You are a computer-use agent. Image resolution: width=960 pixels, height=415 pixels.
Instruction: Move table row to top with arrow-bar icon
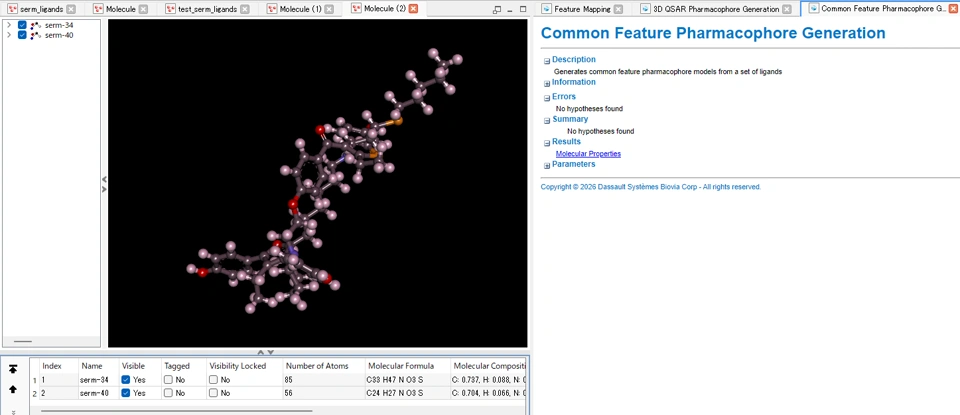[x=13, y=369]
